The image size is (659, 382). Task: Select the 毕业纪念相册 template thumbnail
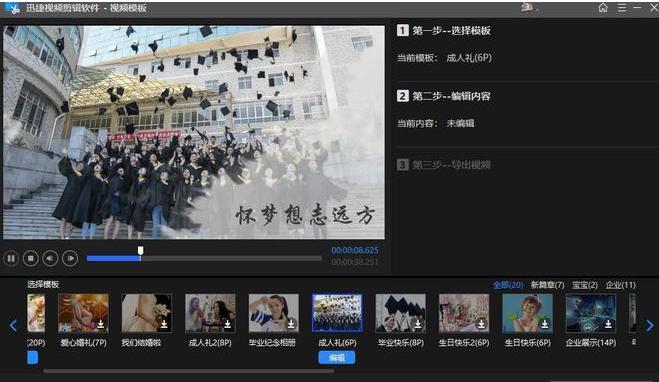pos(274,313)
